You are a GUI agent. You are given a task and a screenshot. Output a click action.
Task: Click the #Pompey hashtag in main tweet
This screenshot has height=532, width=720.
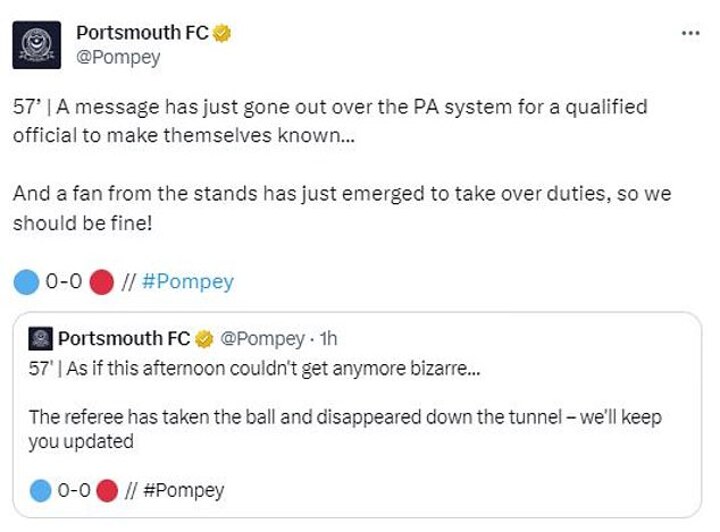(187, 282)
